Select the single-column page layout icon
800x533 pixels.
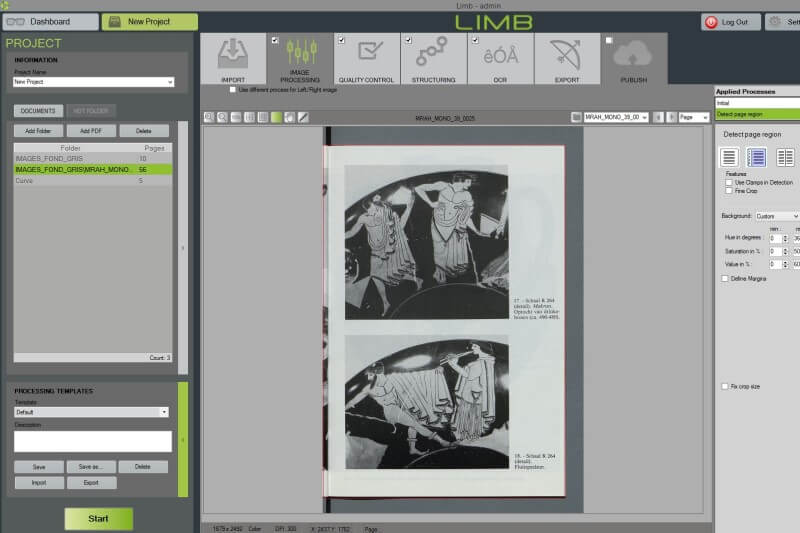(x=729, y=157)
